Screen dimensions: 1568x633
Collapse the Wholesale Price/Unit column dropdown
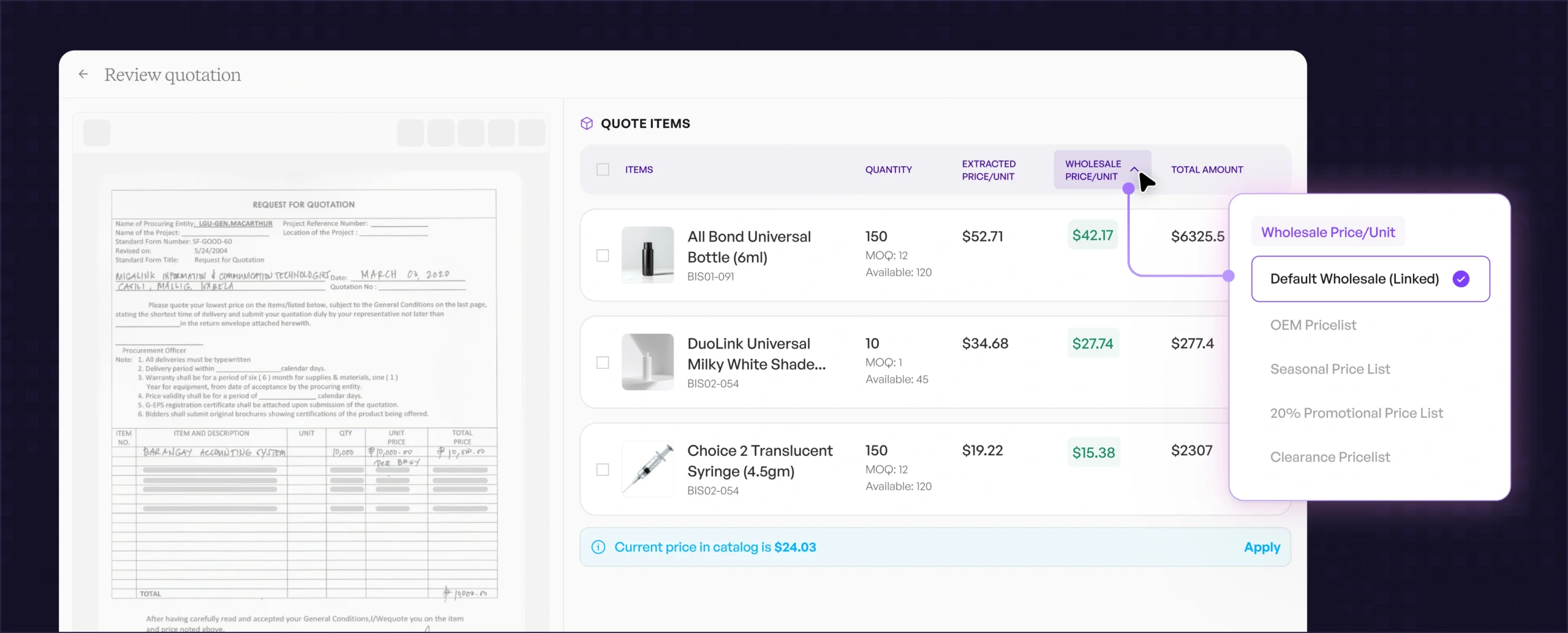pyautogui.click(x=1134, y=169)
